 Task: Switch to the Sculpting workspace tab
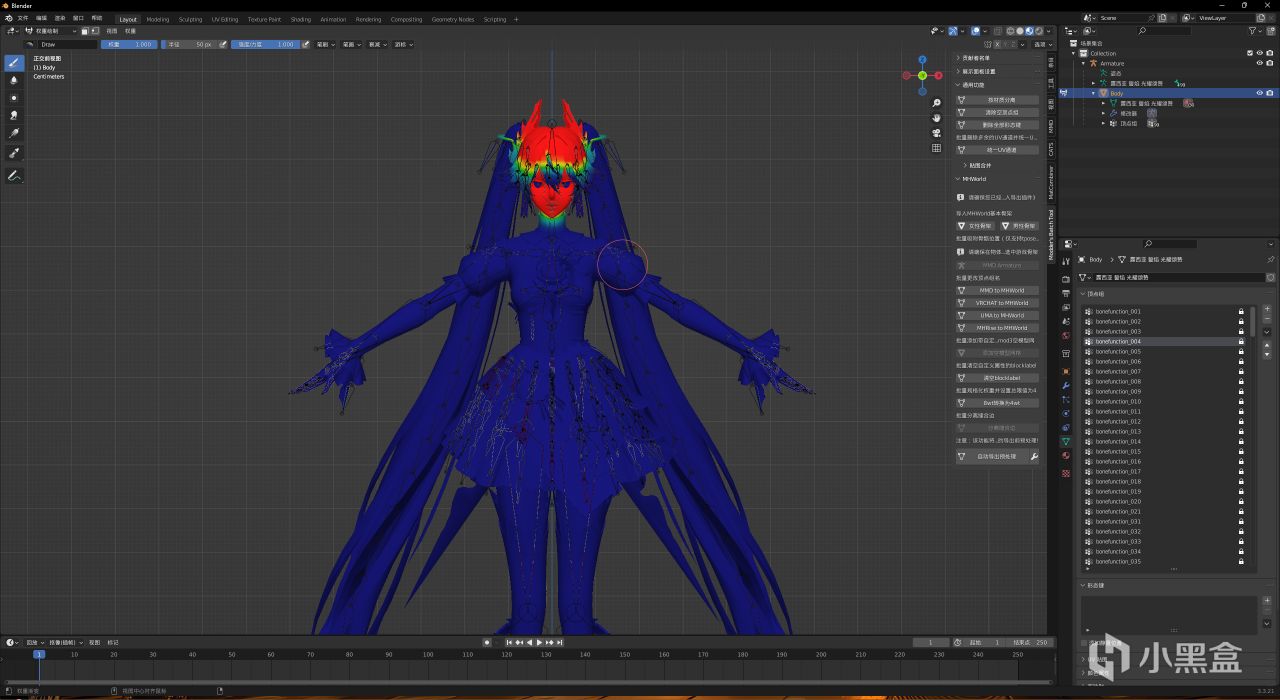pyautogui.click(x=190, y=19)
